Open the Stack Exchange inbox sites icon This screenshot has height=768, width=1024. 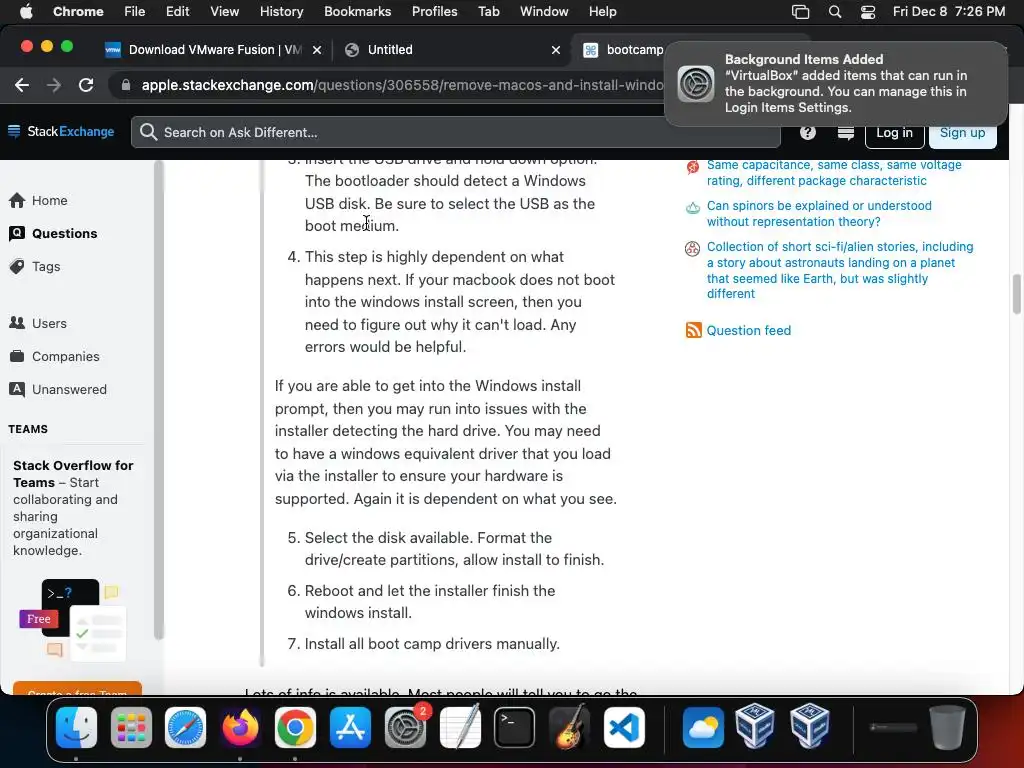click(x=846, y=133)
